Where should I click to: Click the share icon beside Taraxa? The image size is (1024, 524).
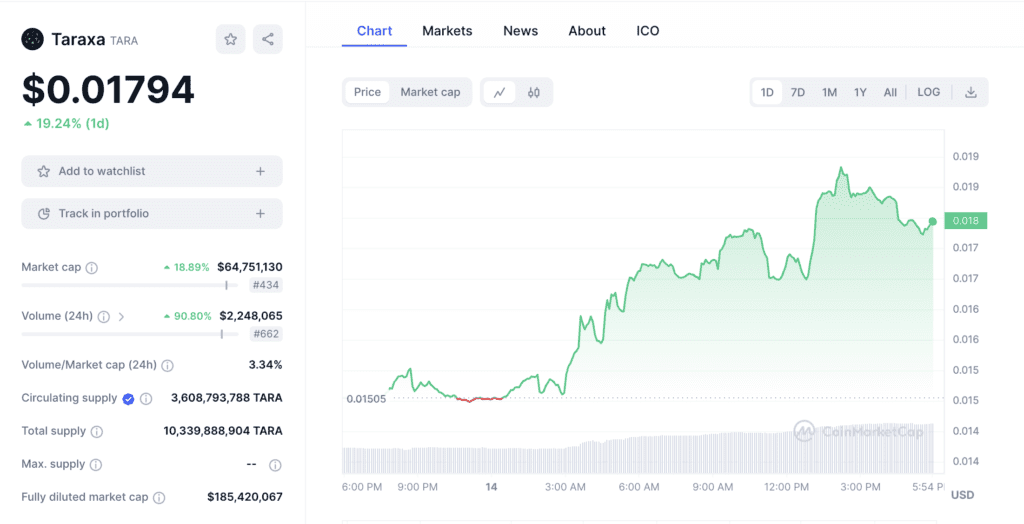pos(268,40)
